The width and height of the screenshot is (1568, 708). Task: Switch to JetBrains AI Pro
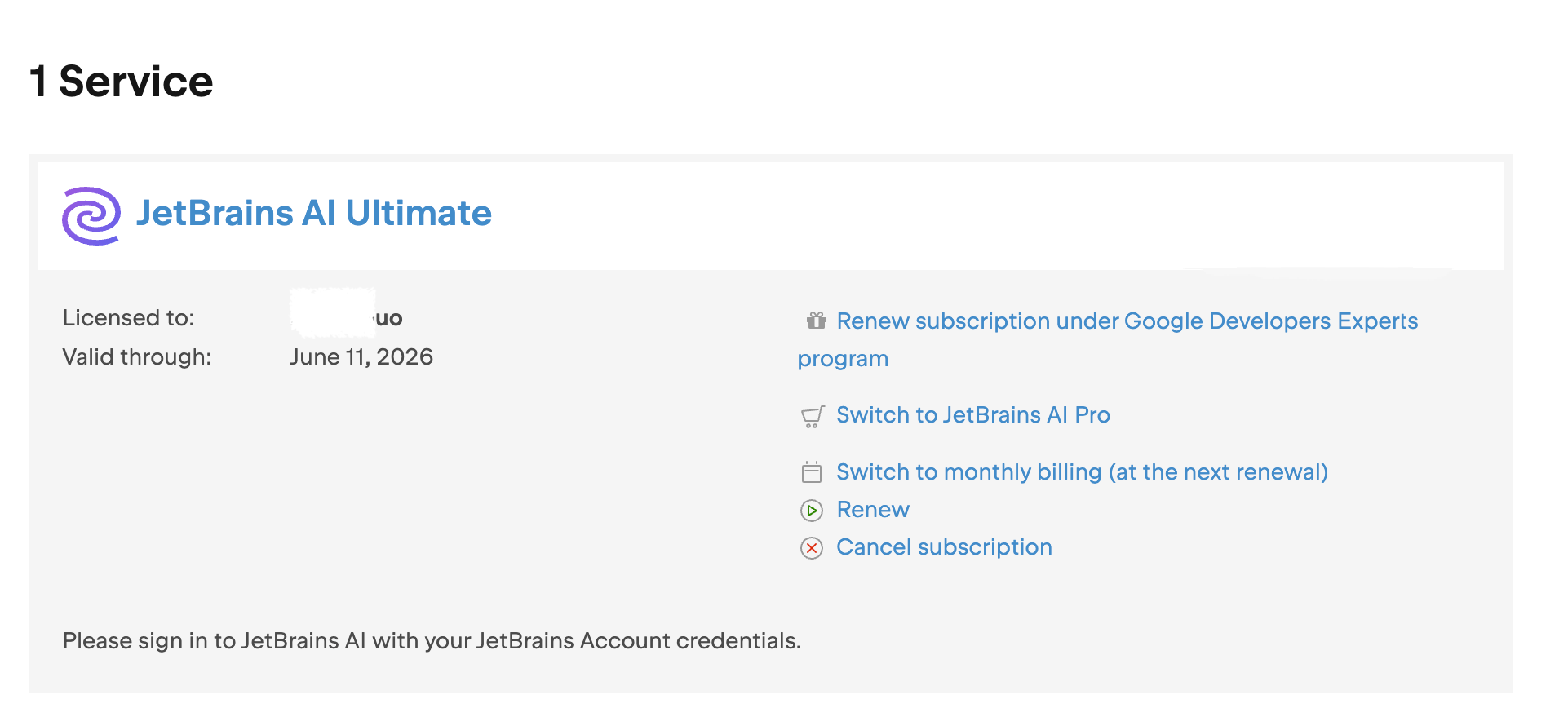[x=973, y=415]
